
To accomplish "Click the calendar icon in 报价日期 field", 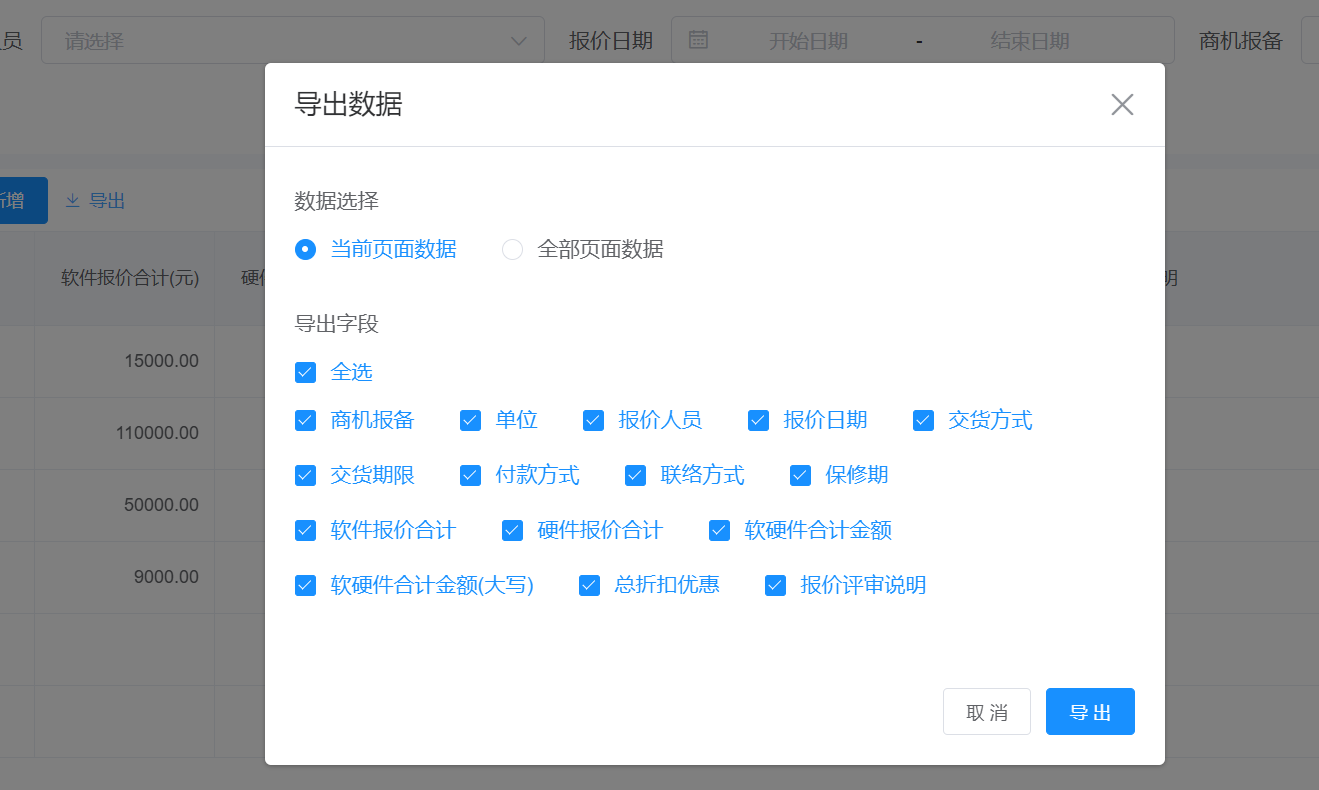I will 699,40.
